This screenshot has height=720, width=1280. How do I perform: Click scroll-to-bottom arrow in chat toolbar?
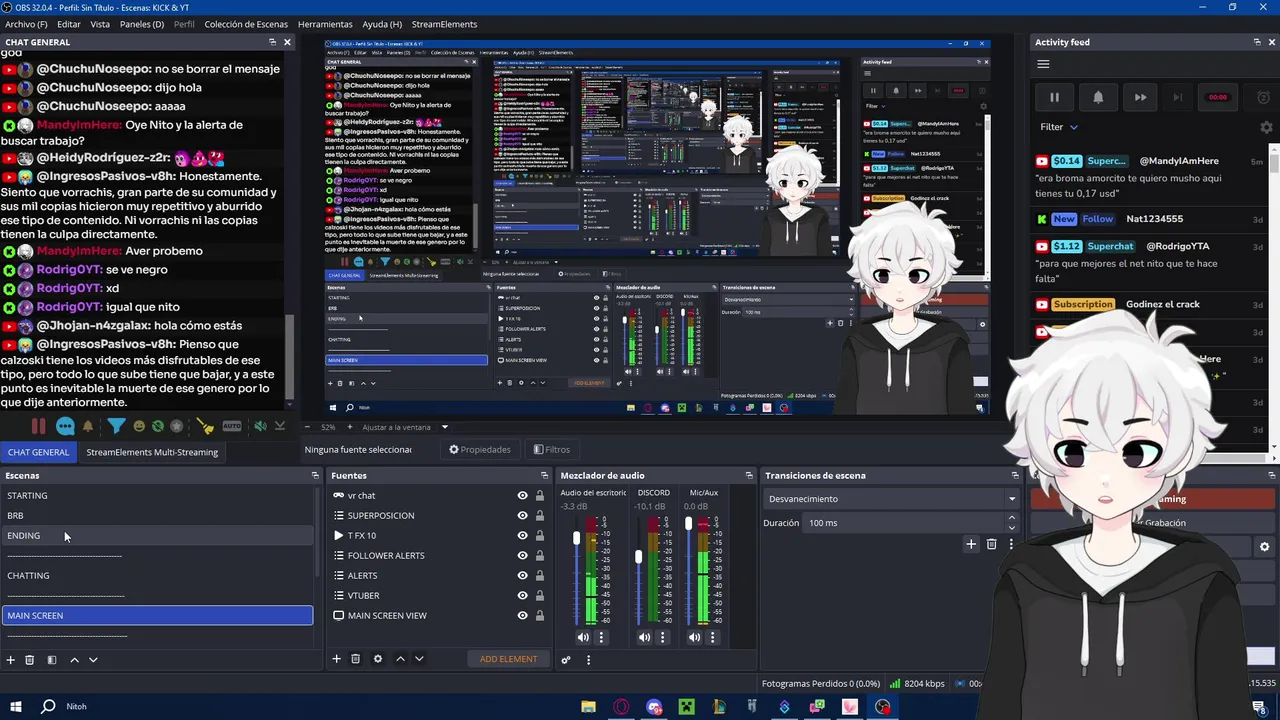click(x=280, y=426)
